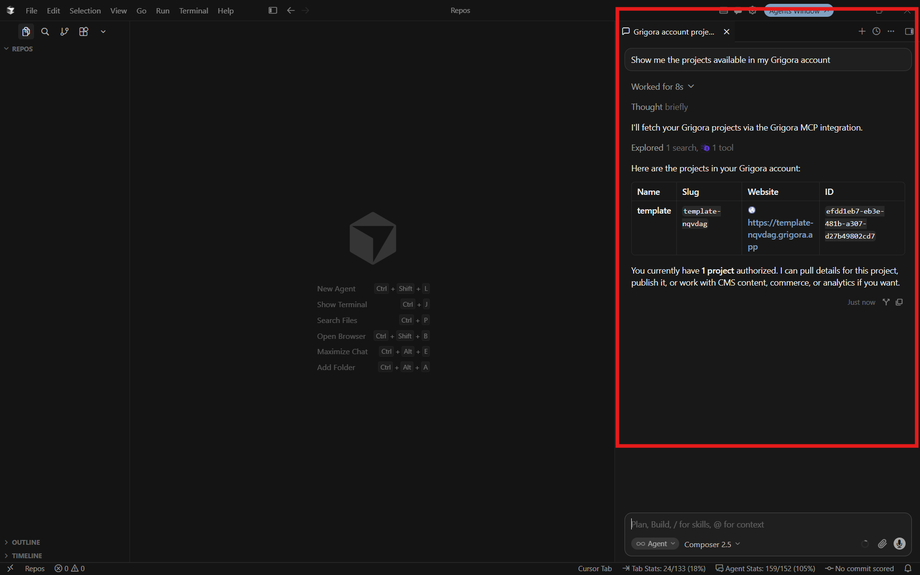Open notifications bell icon
The width and height of the screenshot is (920, 575).
click(x=908, y=569)
